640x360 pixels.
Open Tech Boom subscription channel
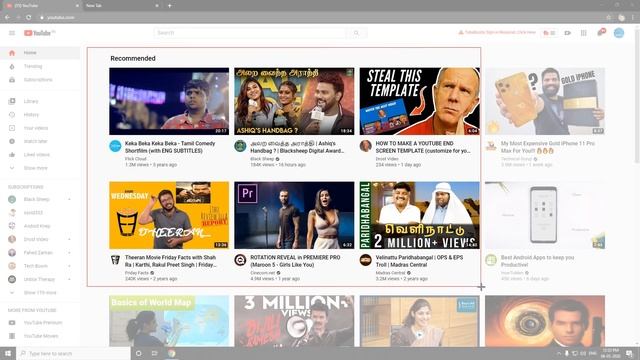tap(40, 266)
